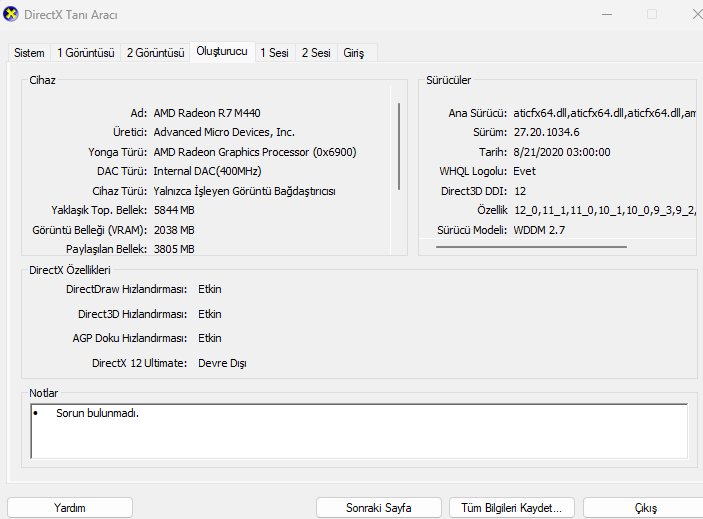Viewport: 703px width, 519px height.
Task: Click the Üretici label
Action: [130, 132]
